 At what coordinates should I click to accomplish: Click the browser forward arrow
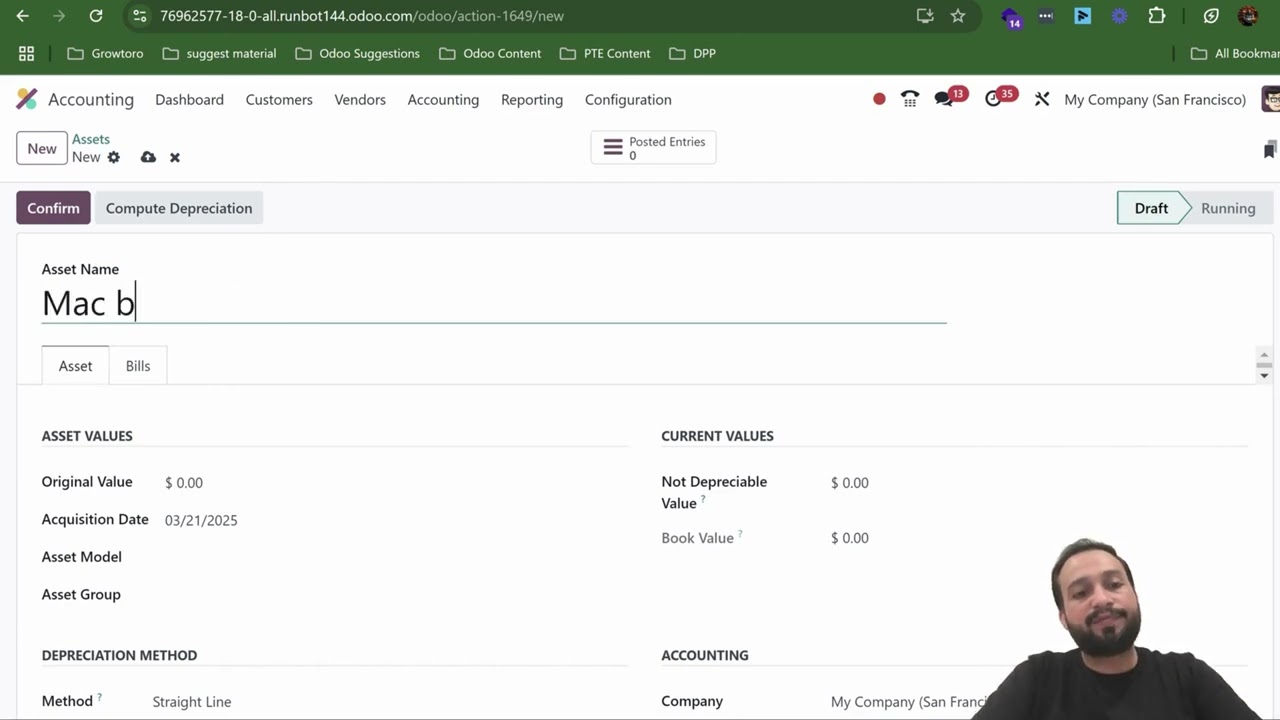59,16
